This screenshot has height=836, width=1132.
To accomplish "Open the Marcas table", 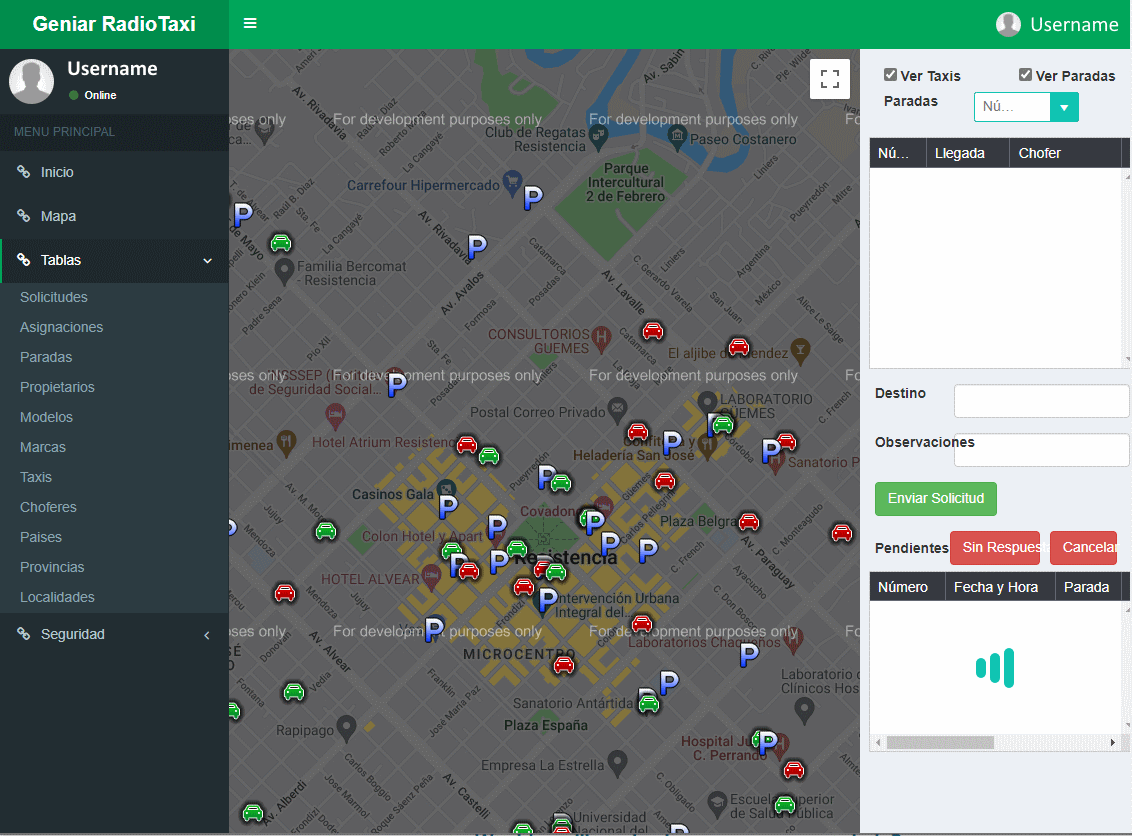I will (43, 447).
